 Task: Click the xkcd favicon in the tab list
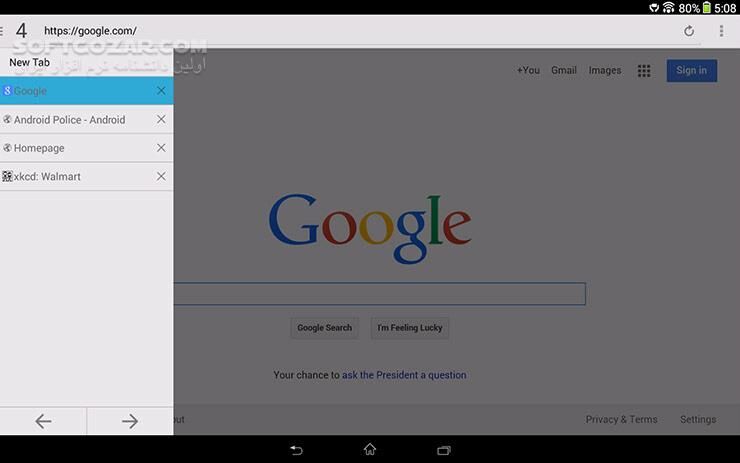click(7, 177)
